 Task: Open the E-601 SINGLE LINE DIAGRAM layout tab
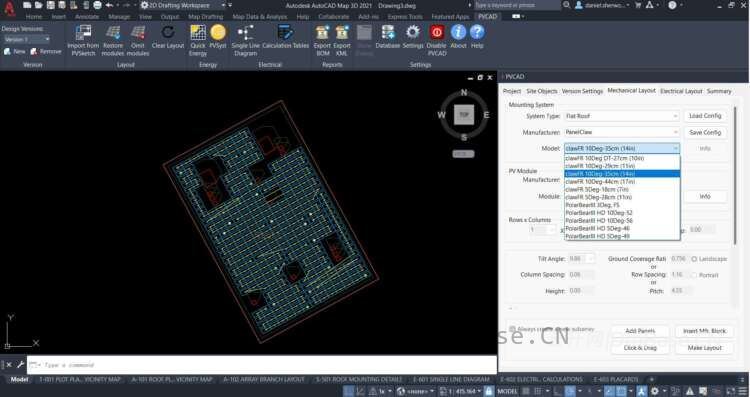tap(451, 379)
